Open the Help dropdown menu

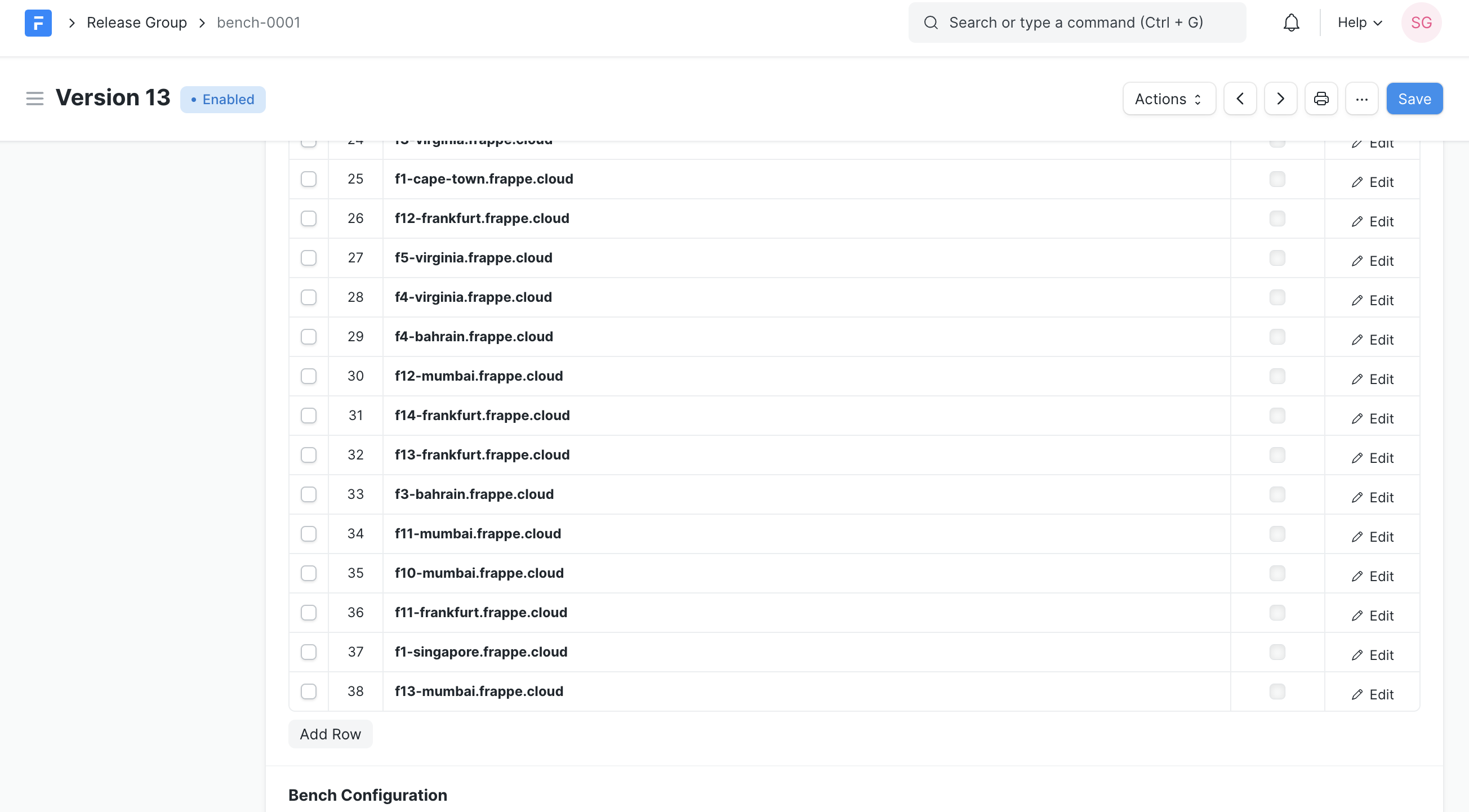1360,23
